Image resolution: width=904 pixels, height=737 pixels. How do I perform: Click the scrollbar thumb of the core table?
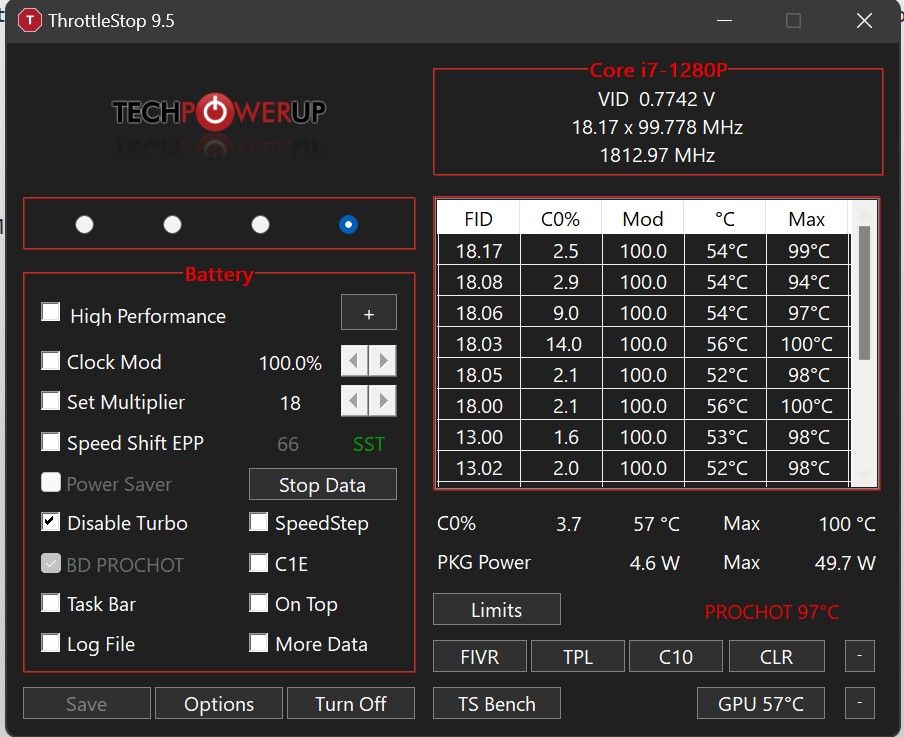pyautogui.click(x=864, y=293)
